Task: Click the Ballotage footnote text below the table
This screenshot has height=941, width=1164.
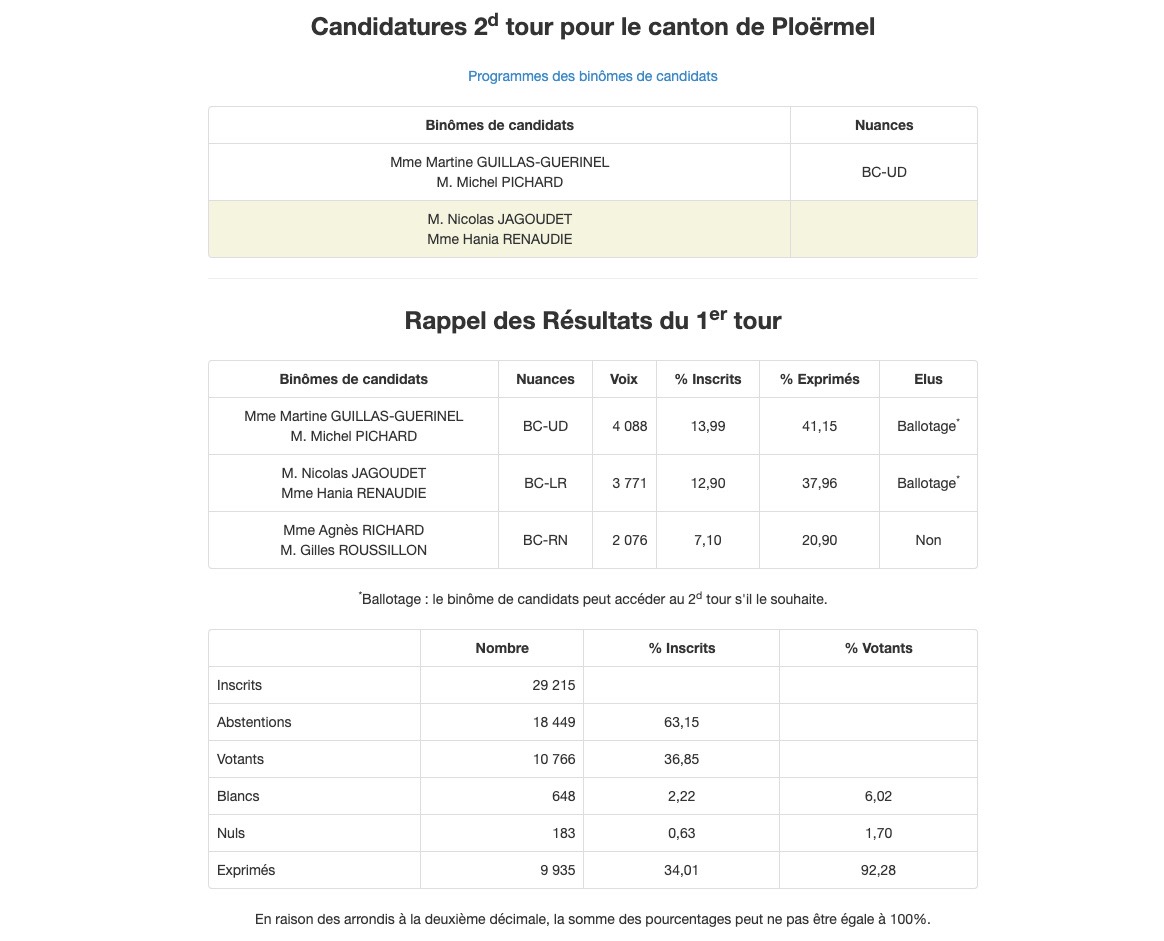Action: [592, 599]
